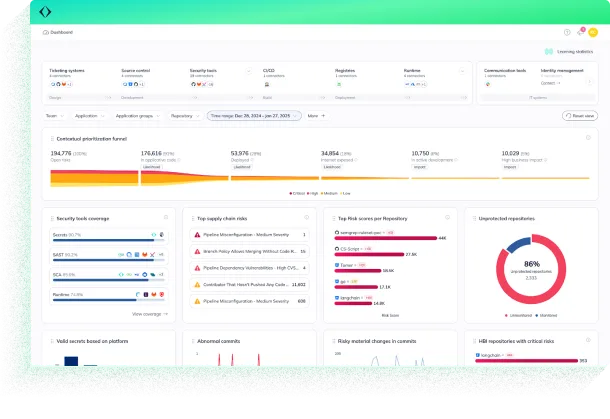Click the Secrets coverage progress bar
Screen dimensions: 610x419
pyautogui.click(x=108, y=240)
